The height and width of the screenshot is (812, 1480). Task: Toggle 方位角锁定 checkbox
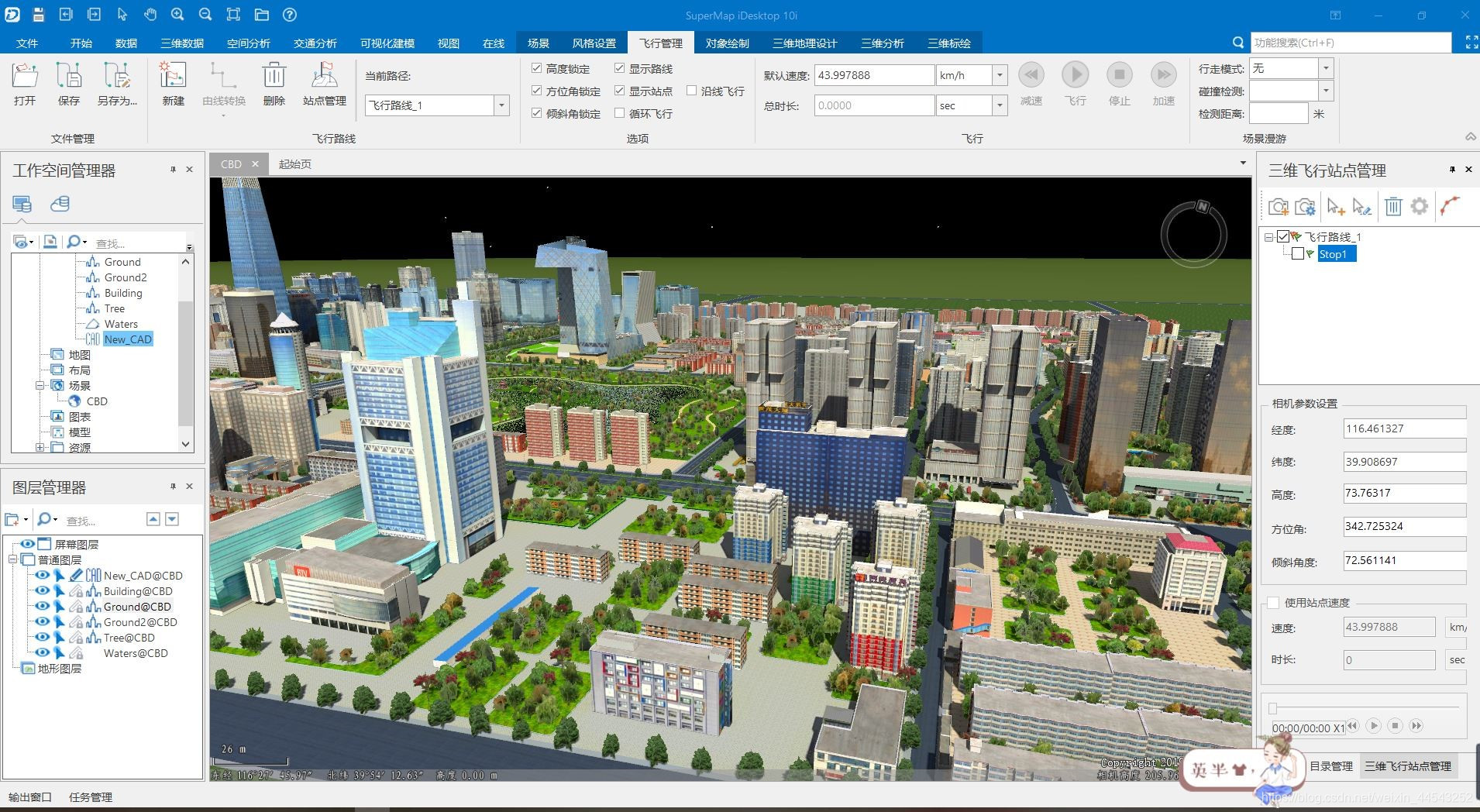coord(536,91)
